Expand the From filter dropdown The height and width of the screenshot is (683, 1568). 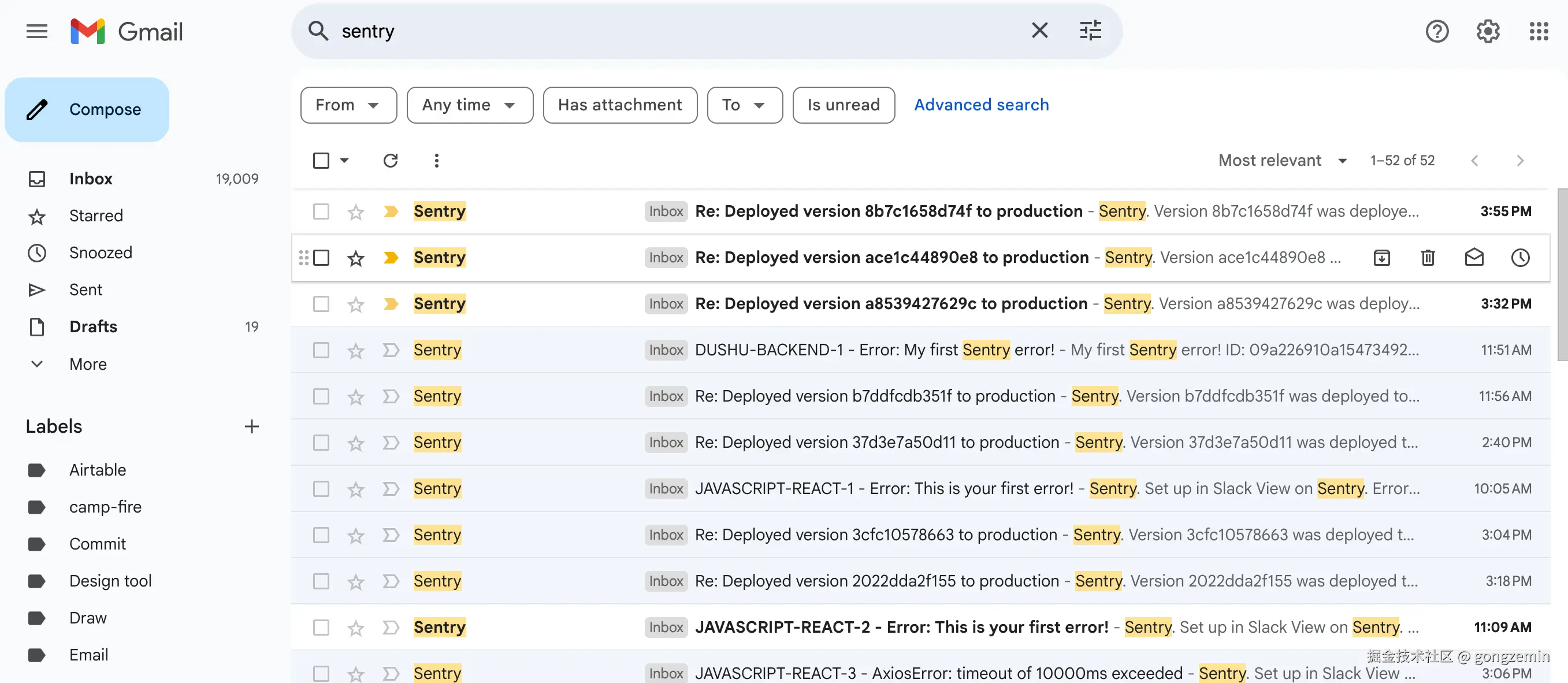click(x=348, y=105)
